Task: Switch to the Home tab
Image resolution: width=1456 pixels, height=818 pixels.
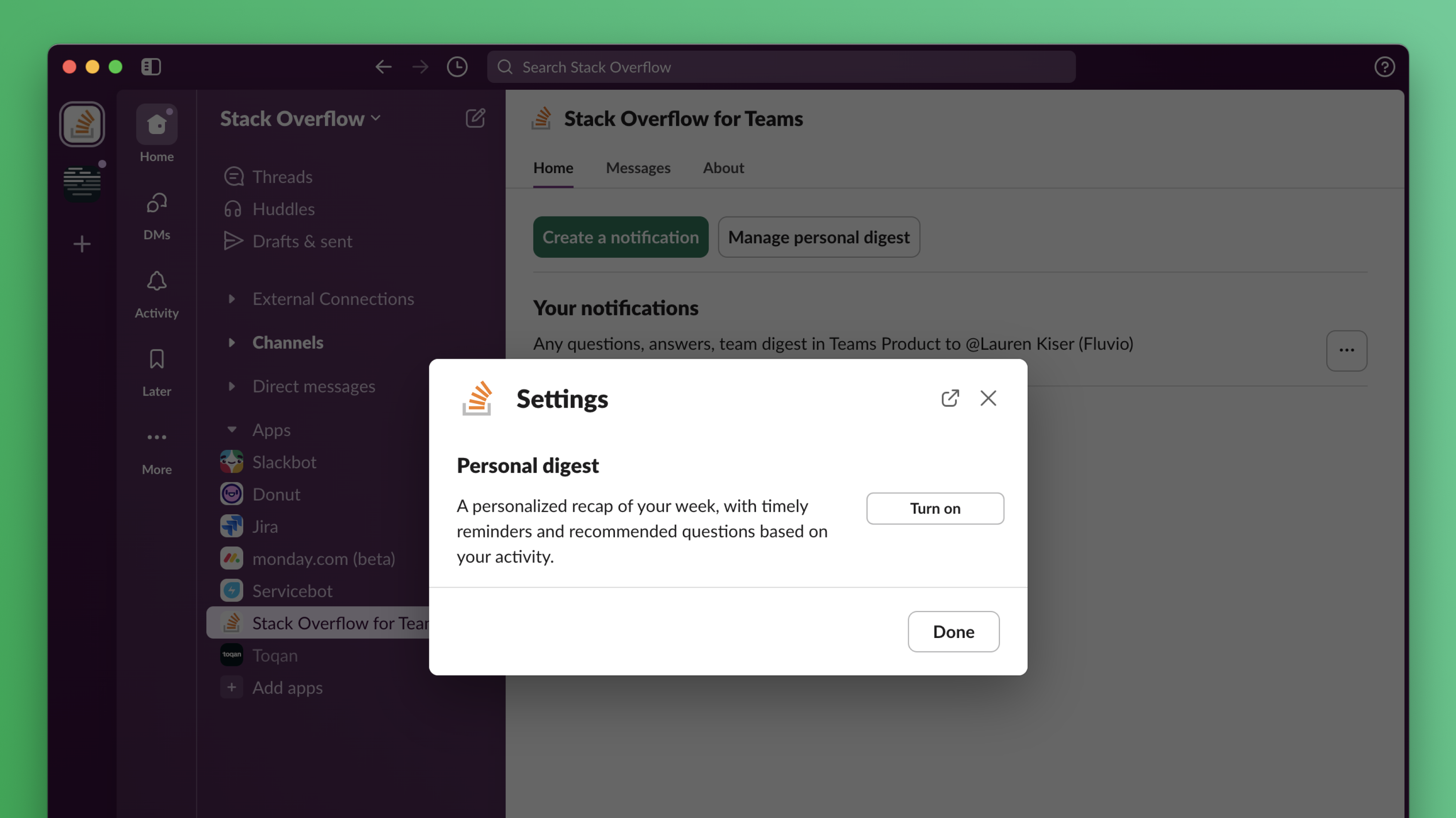Action: pos(553,168)
